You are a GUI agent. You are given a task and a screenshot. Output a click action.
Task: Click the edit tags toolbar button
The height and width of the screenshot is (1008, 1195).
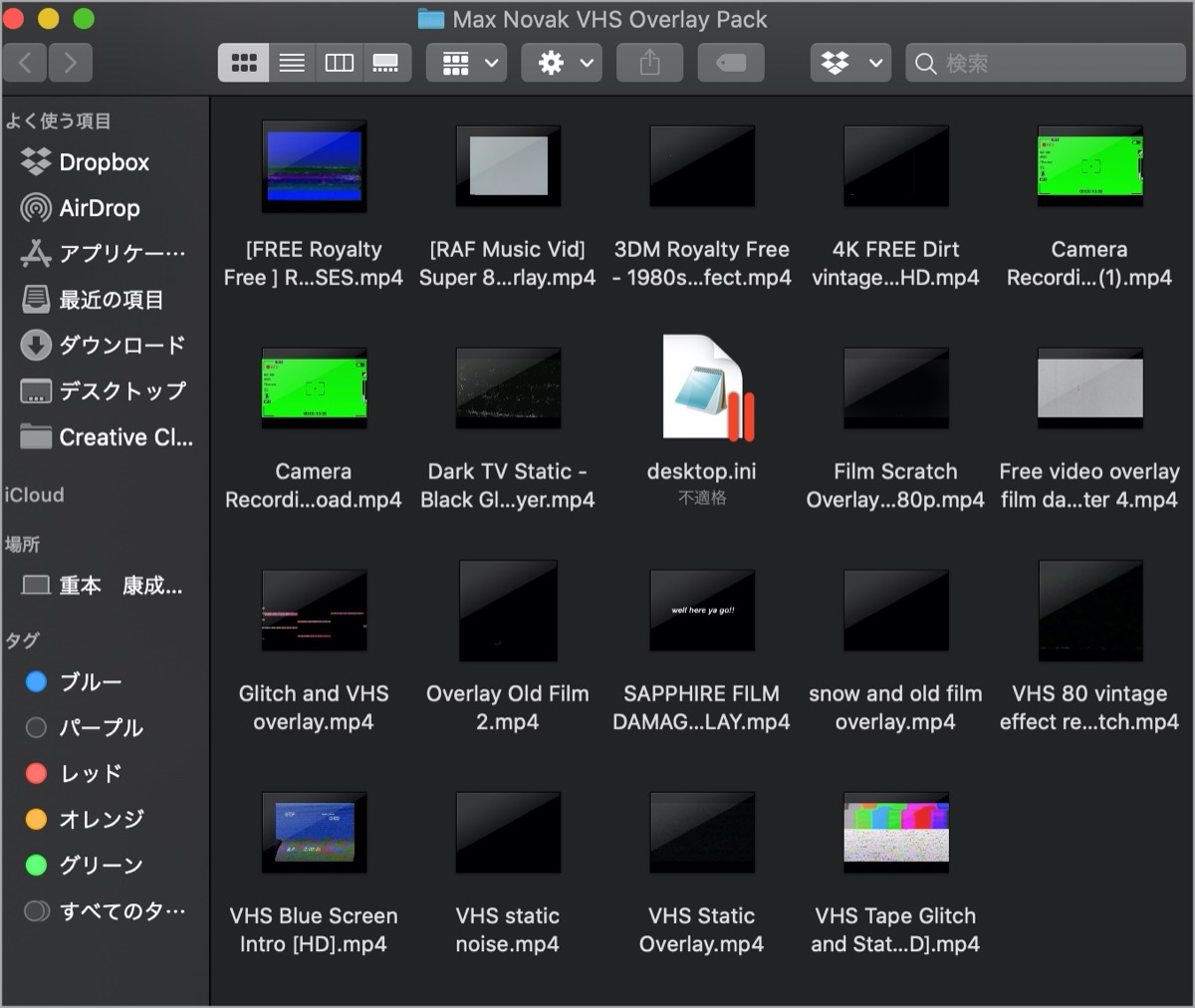point(731,64)
